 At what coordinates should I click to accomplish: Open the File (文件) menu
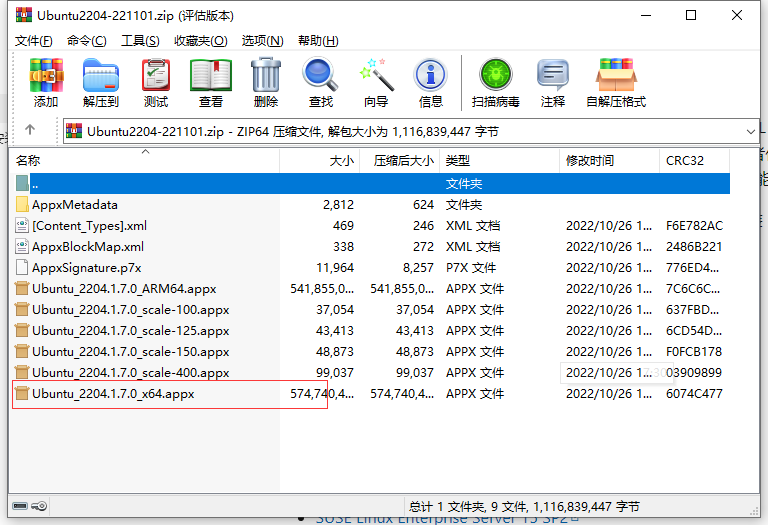click(33, 41)
